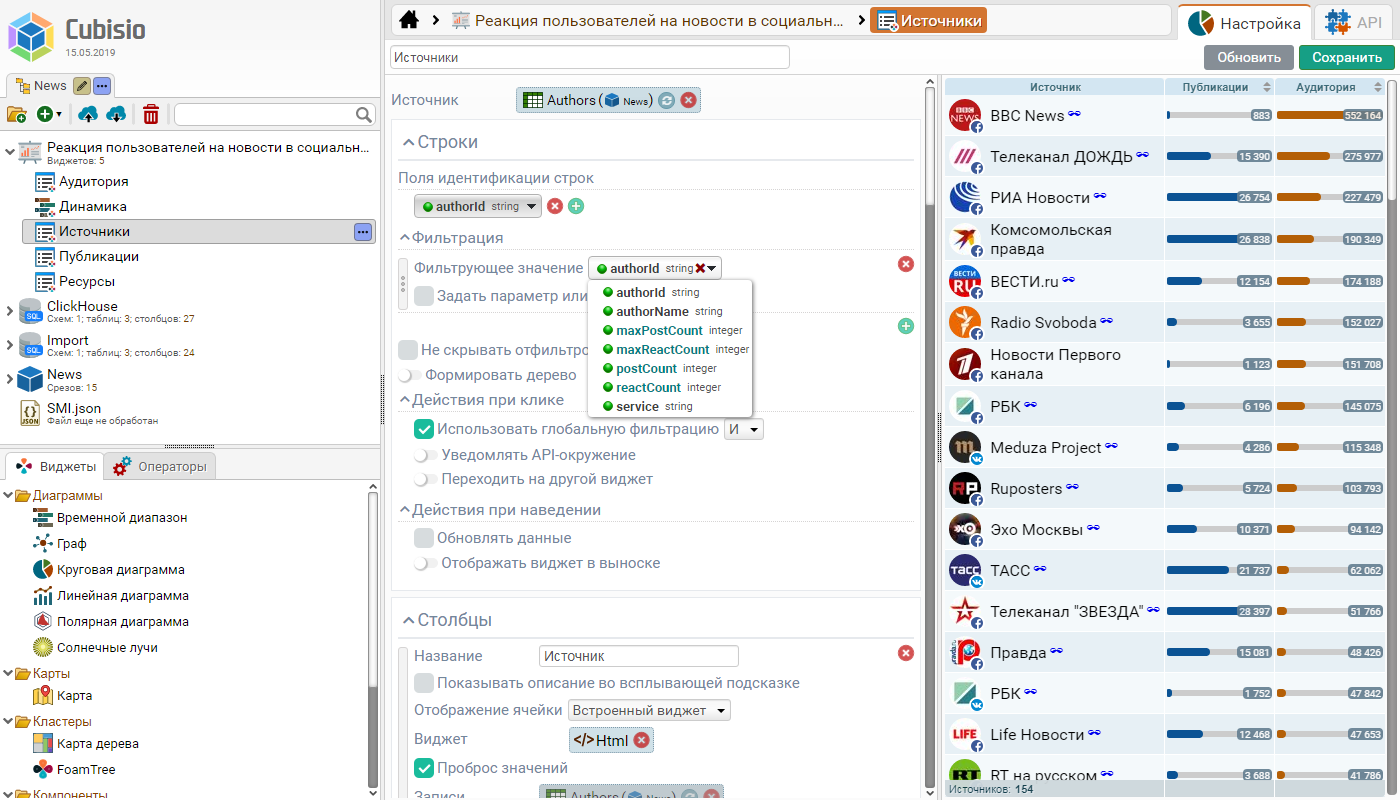Viewport: 1400px width, 800px height.
Task: Click the drag handle of the filter row
Action: coord(403,283)
